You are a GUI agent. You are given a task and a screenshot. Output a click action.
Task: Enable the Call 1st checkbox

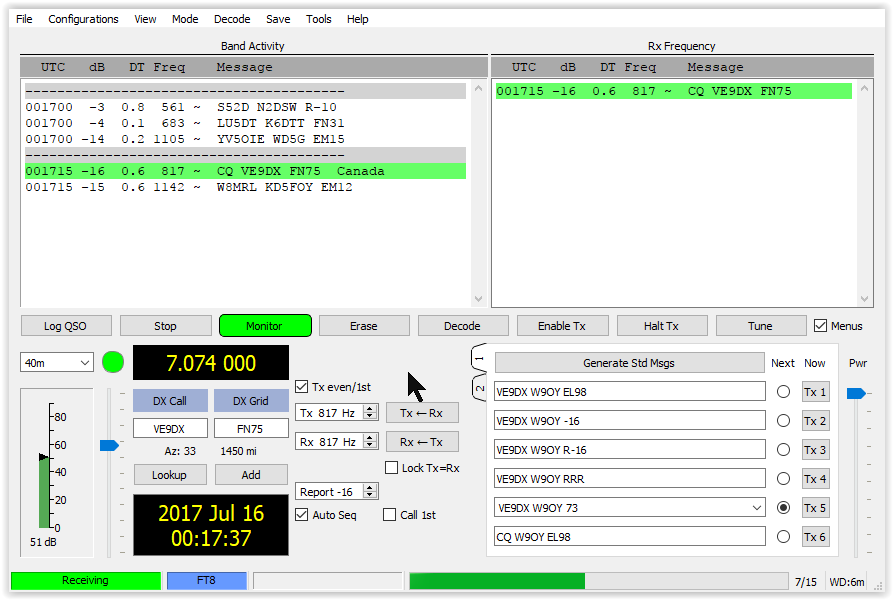pos(390,514)
